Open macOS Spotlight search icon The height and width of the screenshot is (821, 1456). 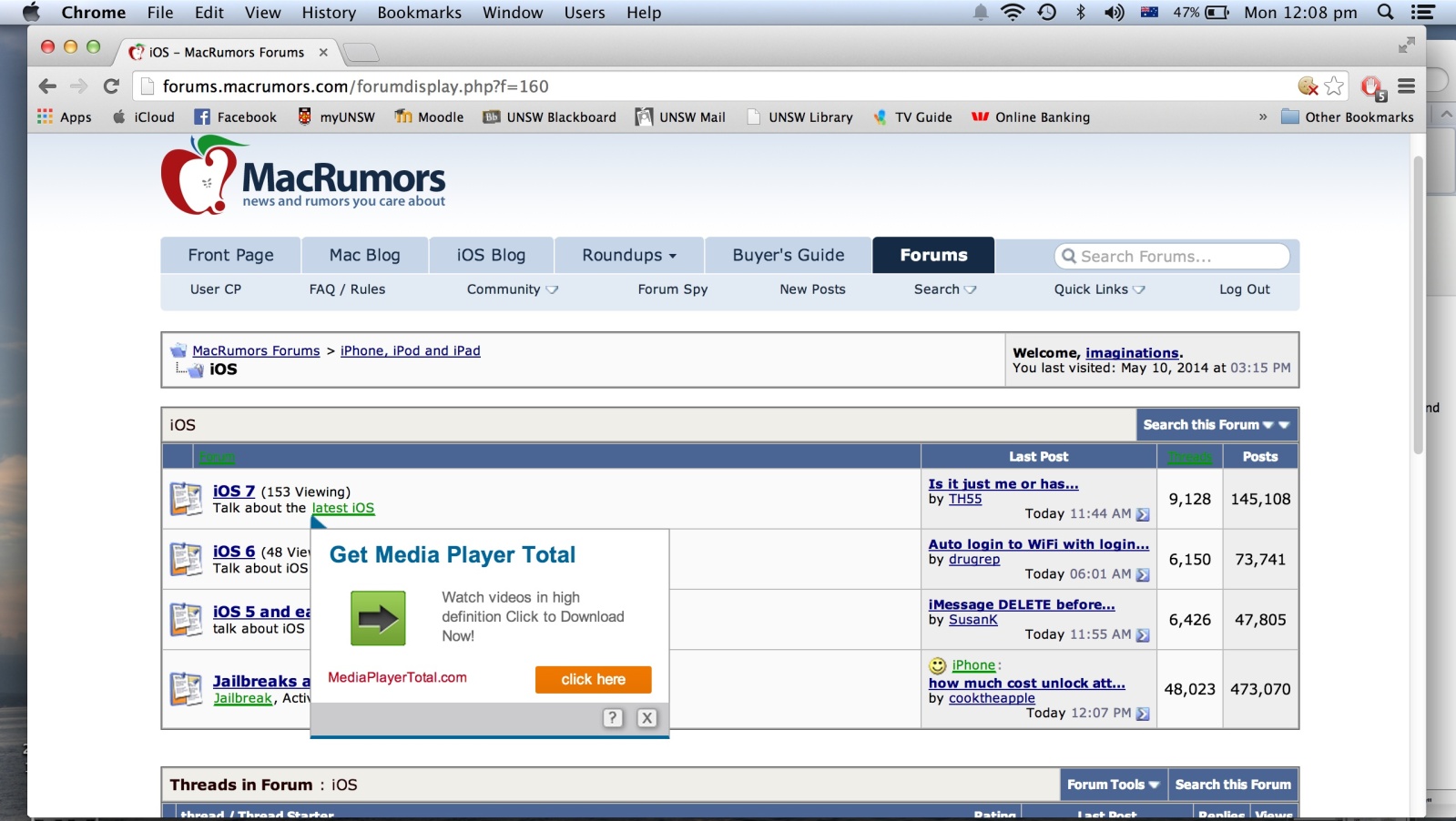point(1385,12)
